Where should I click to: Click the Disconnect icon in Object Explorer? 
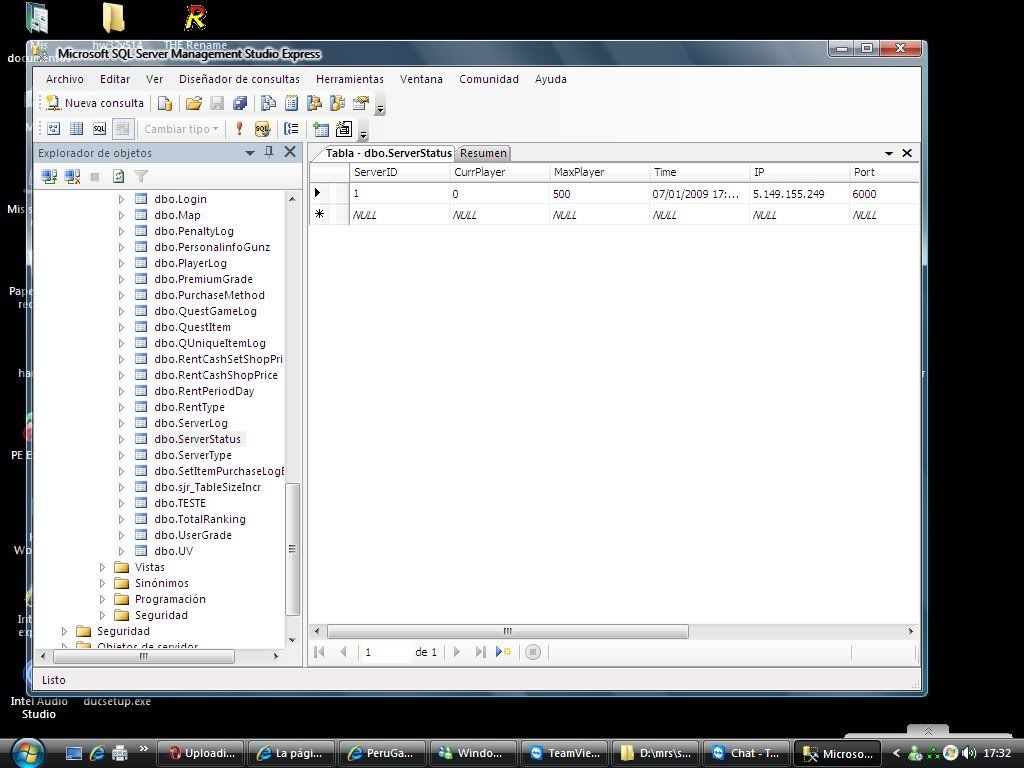72,176
